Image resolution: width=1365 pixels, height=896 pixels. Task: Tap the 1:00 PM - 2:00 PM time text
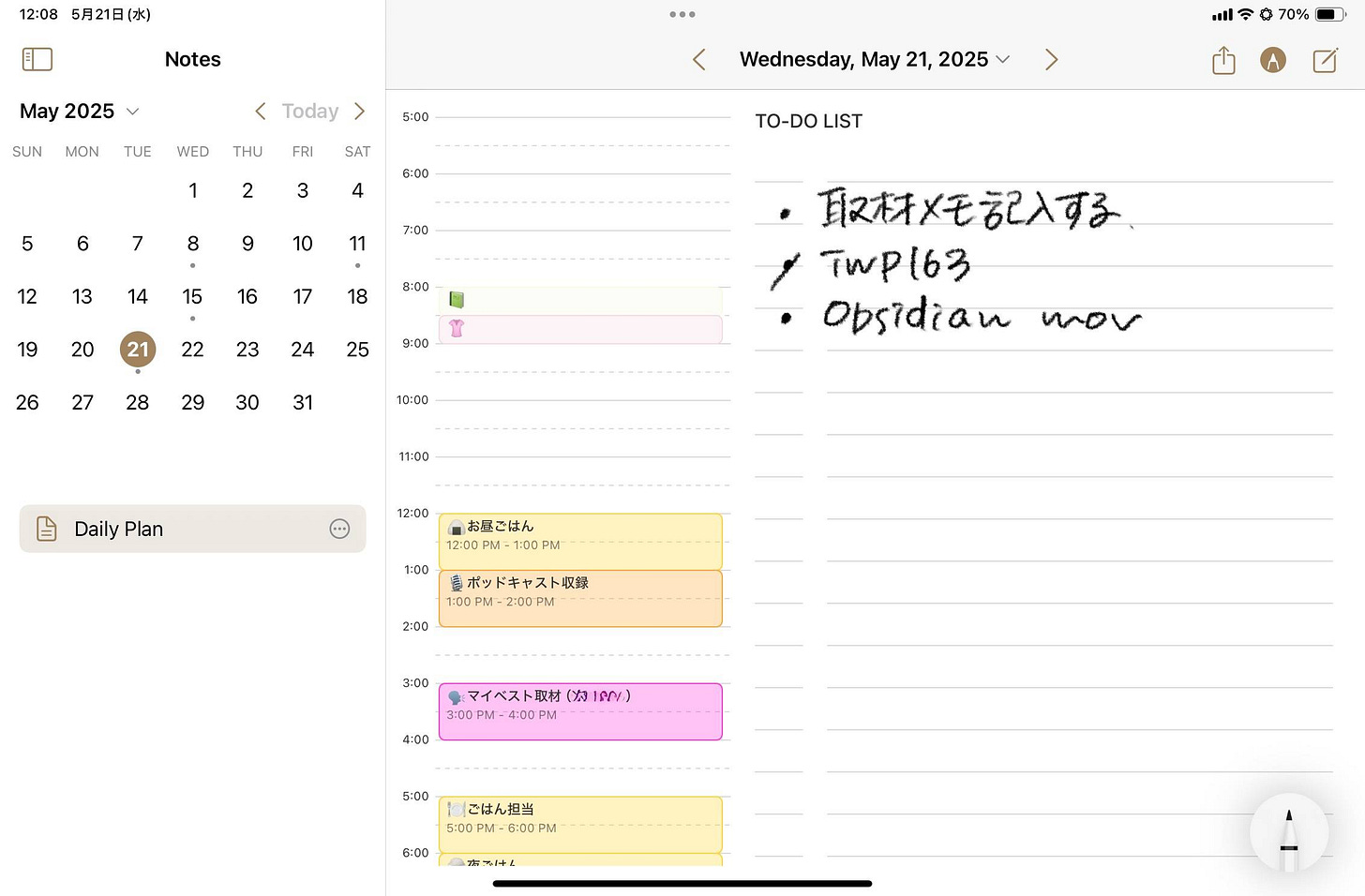[500, 602]
